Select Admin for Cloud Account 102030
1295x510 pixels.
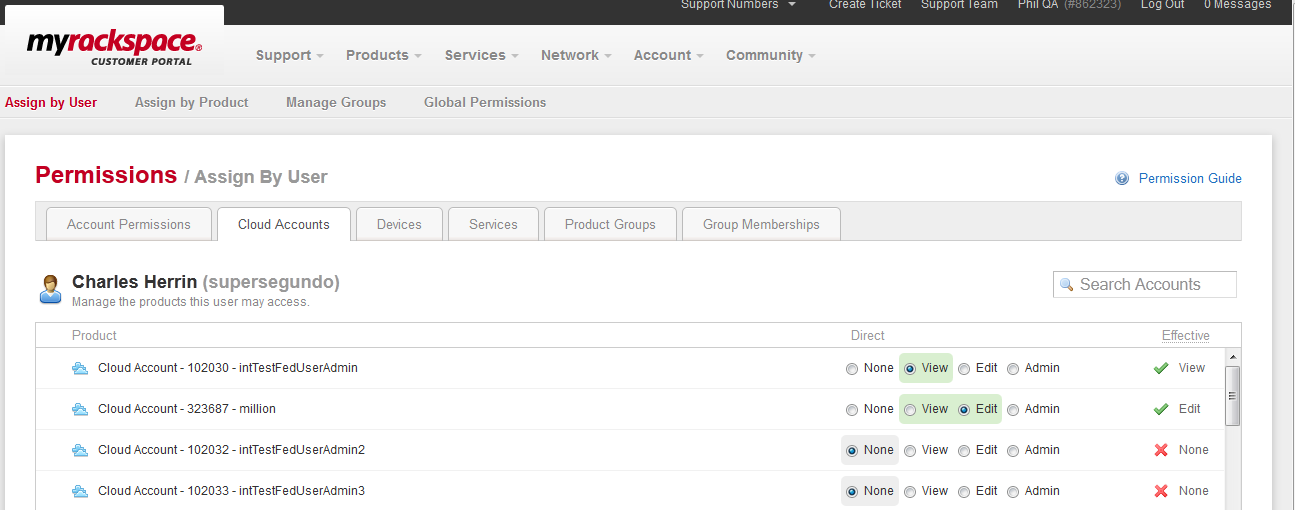[1013, 369]
